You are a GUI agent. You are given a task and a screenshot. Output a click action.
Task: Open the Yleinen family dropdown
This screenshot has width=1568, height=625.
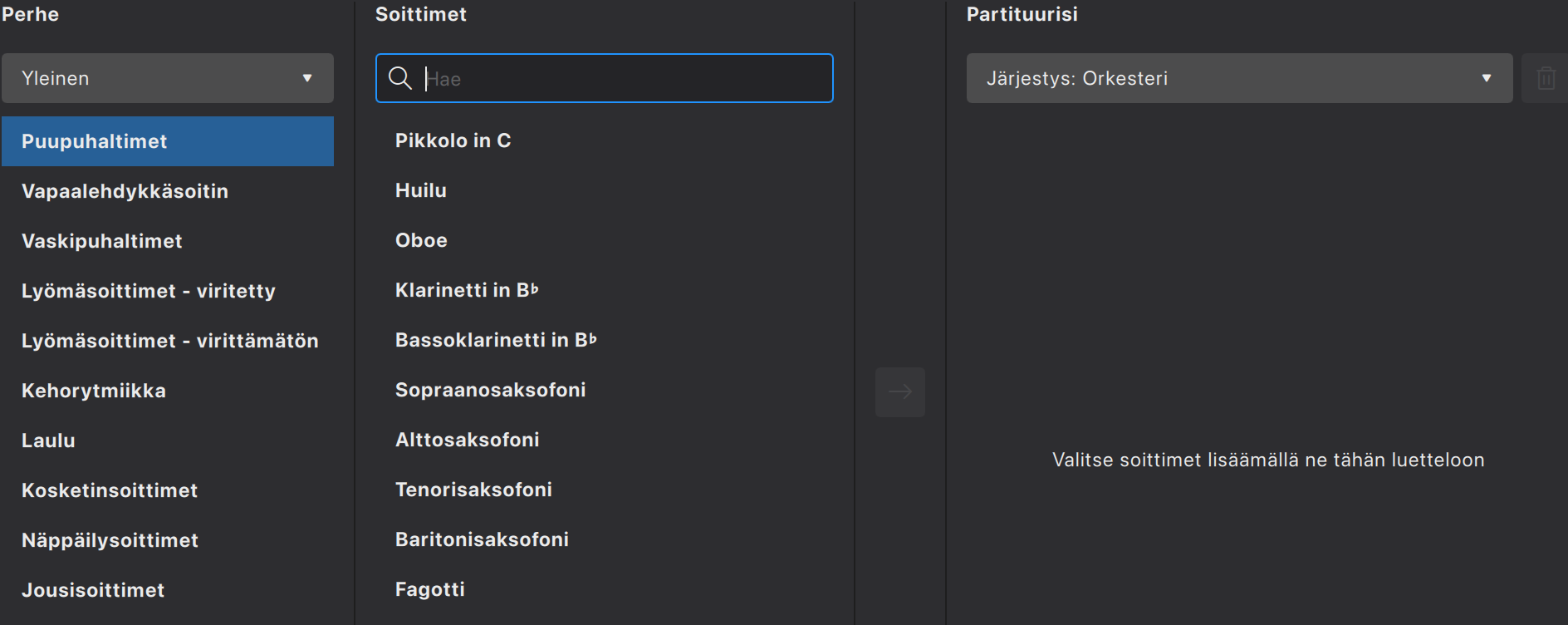pyautogui.click(x=168, y=78)
